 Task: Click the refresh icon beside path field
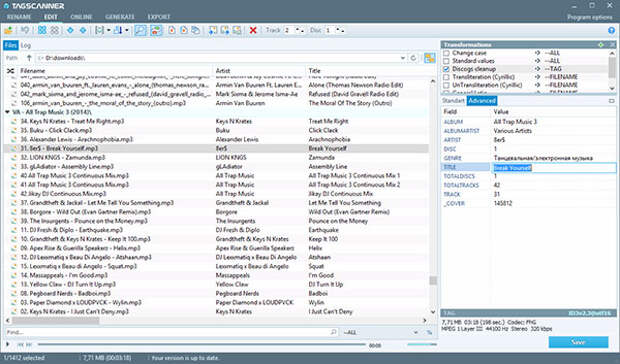point(413,58)
